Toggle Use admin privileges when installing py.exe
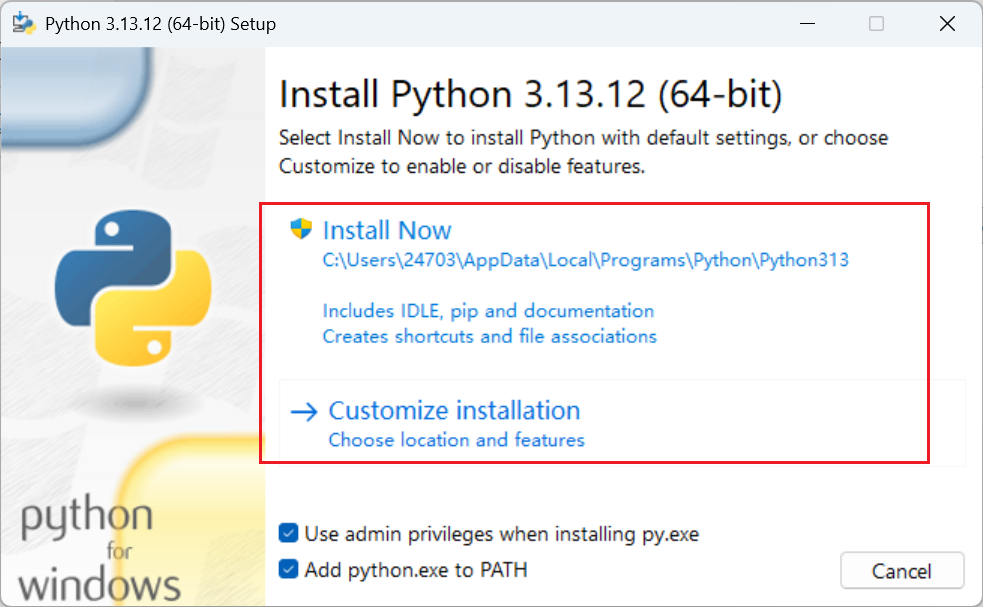Viewport: 983px width, 607px height. click(x=288, y=534)
